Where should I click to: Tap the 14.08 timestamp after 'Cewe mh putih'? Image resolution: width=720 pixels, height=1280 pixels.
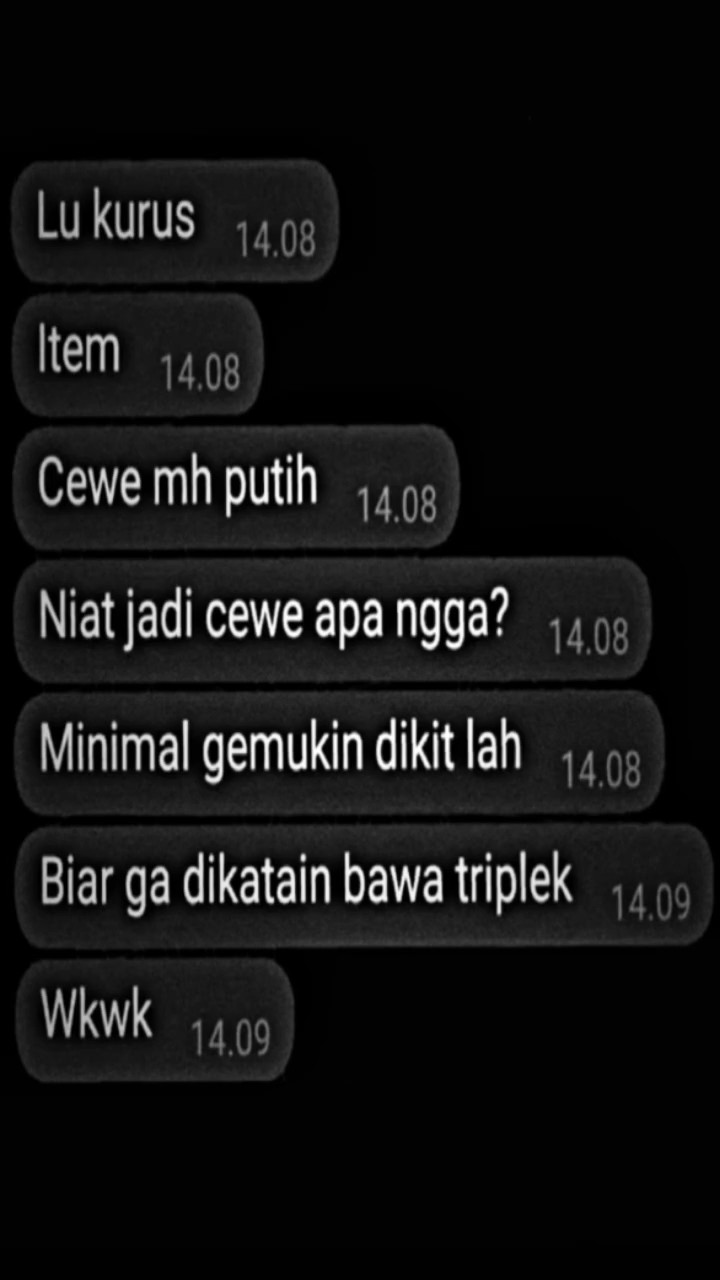(x=398, y=506)
